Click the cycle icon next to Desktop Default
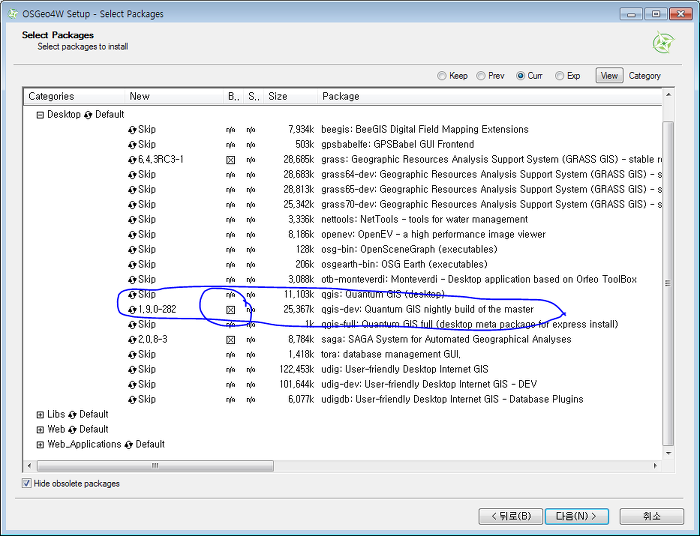The width and height of the screenshot is (700, 536). (x=88, y=115)
